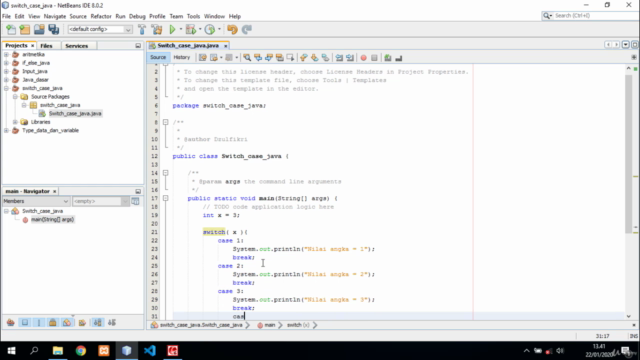
Task: Click Find Selection magnifier icon in editor toolbar
Action: tap(247, 58)
